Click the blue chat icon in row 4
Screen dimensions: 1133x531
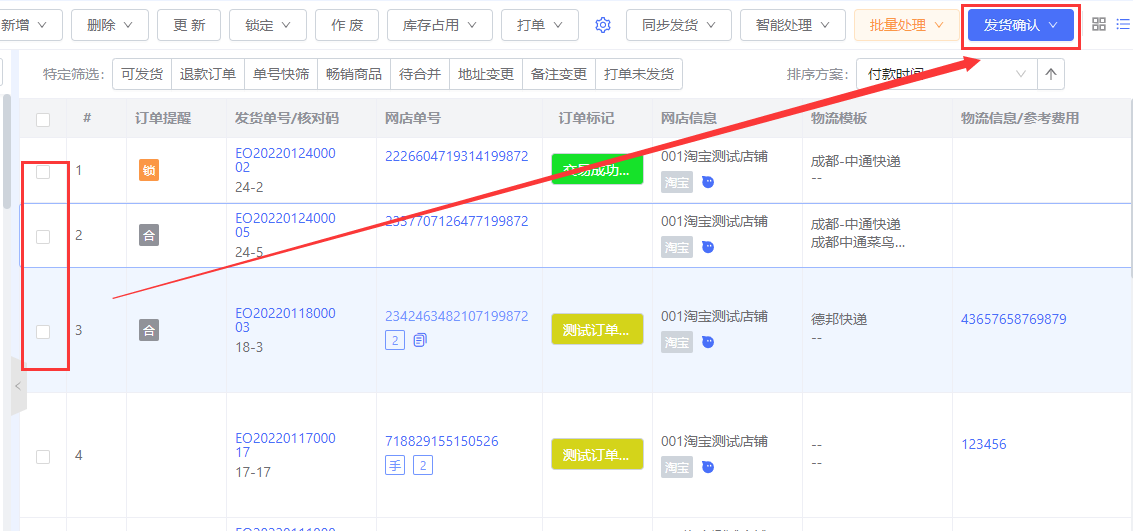tap(708, 467)
